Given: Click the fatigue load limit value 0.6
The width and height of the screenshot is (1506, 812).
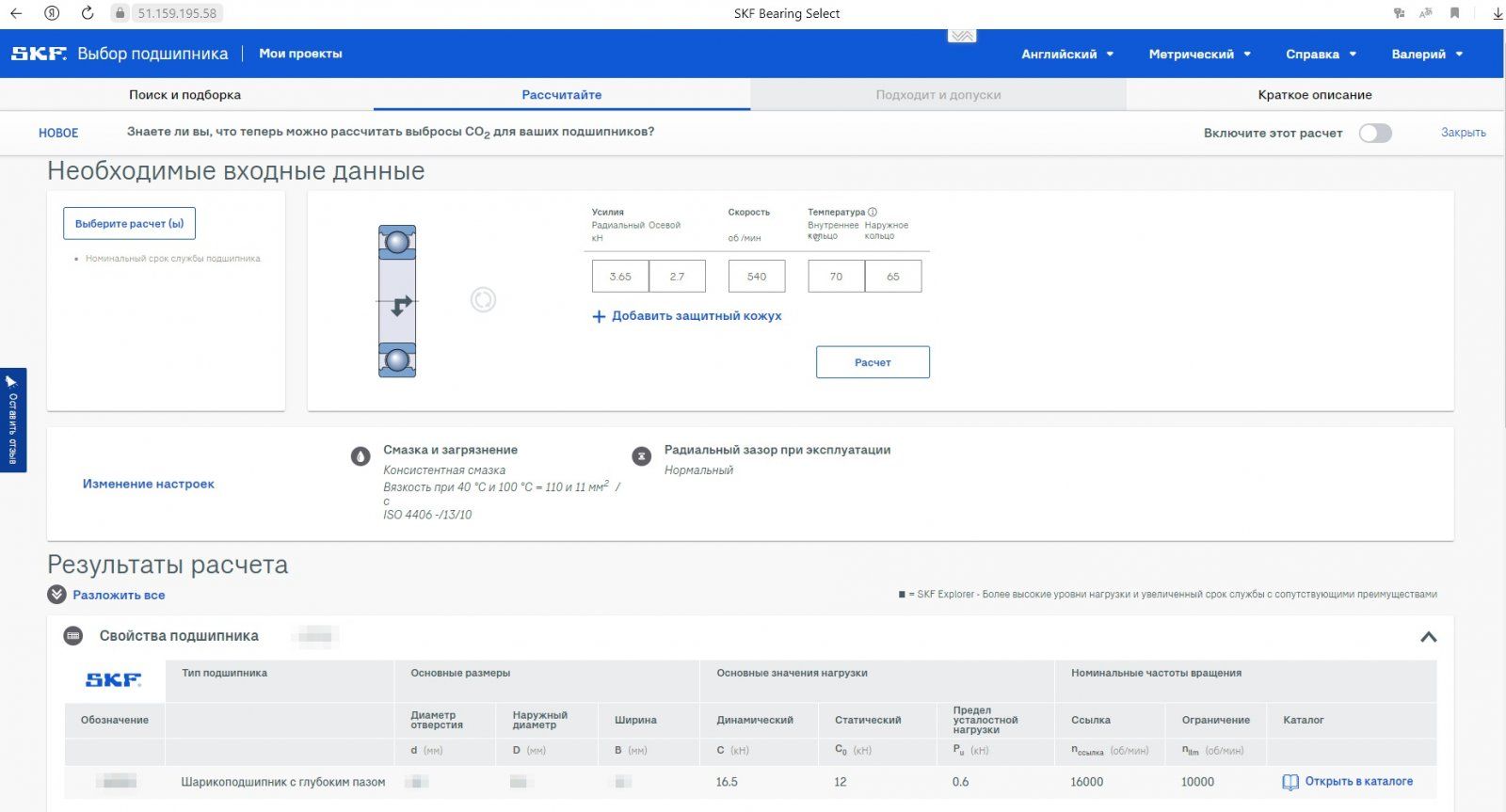Looking at the screenshot, I should [960, 782].
